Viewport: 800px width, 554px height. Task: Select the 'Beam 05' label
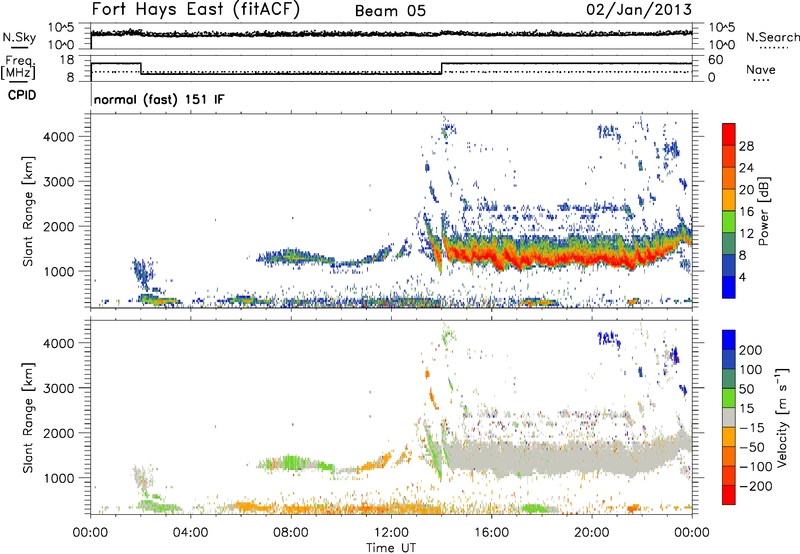(x=390, y=11)
